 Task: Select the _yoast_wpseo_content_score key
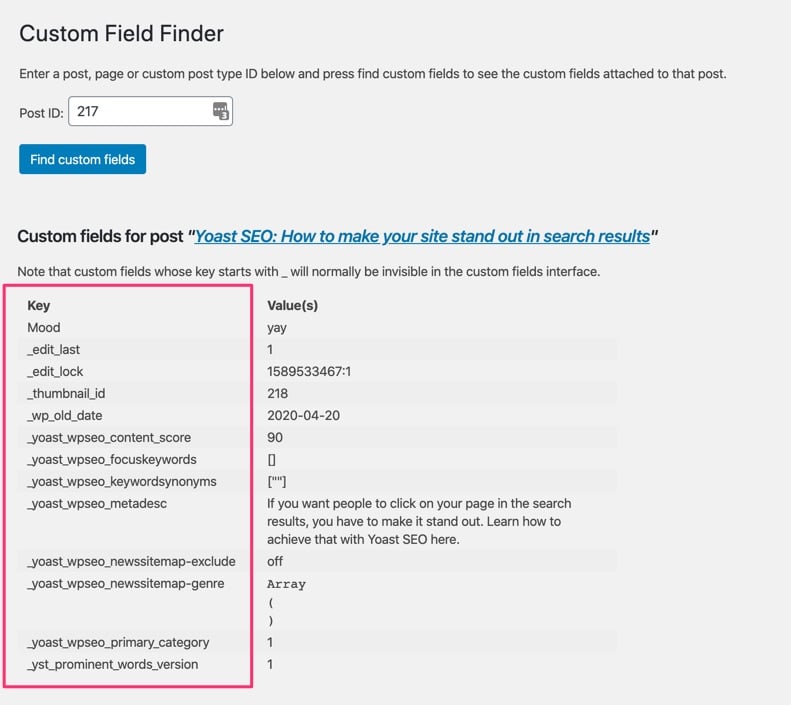tap(109, 437)
